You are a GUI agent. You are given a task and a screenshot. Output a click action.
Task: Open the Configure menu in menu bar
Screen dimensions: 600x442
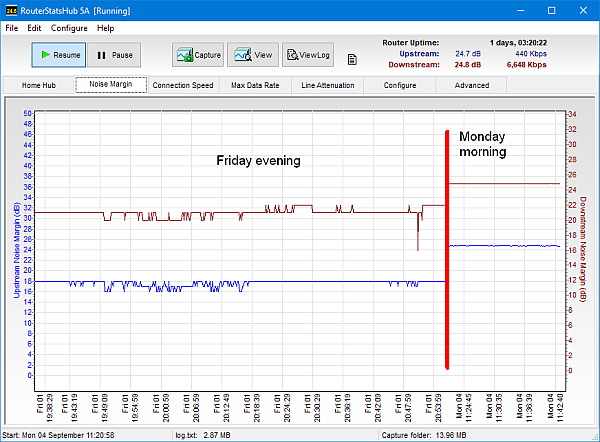[x=69, y=28]
